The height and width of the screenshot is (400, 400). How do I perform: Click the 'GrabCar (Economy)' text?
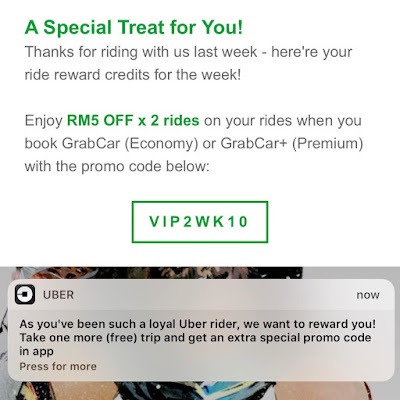click(x=130, y=144)
